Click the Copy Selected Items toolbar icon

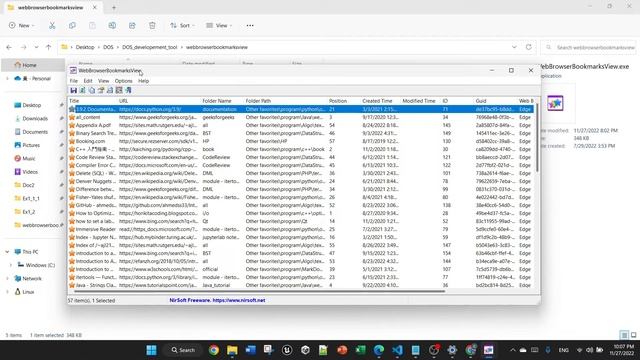point(92,90)
